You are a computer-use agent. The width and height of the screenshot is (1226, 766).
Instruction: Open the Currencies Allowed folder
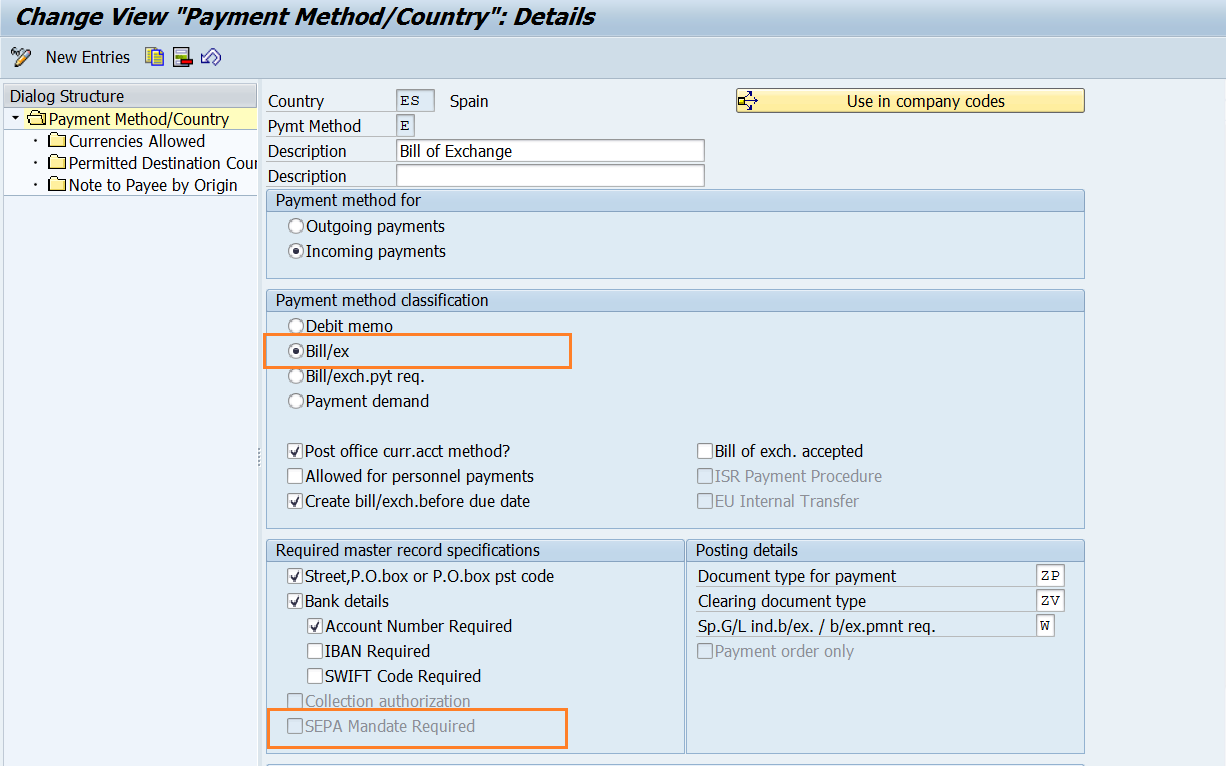[126, 141]
